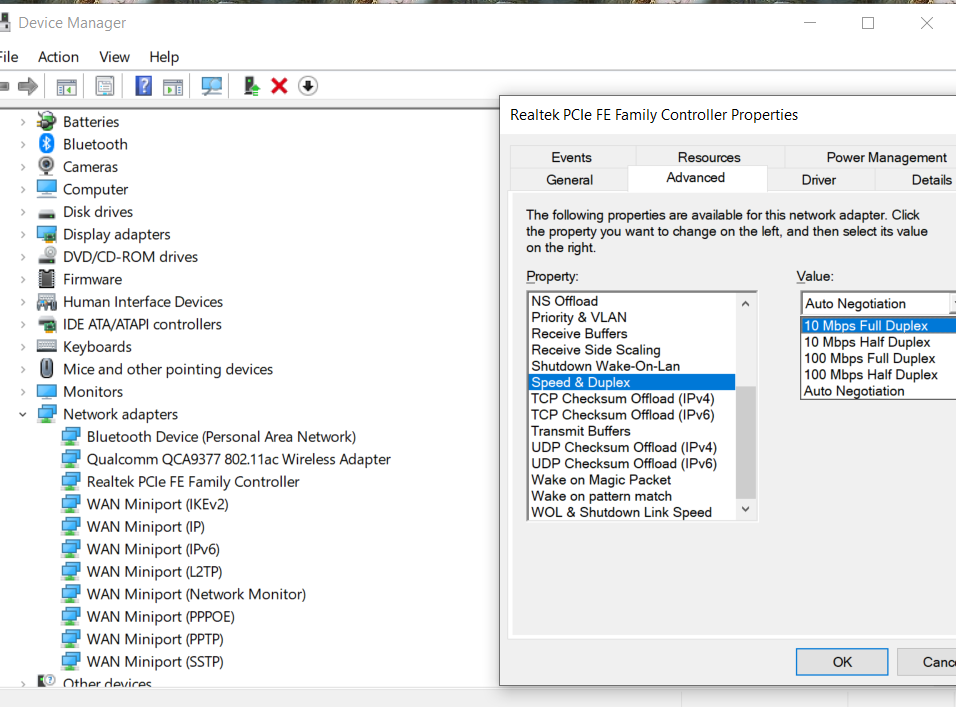Click Scan for hardware changes icon
Viewport: 956px width, 707px height.
tap(211, 87)
